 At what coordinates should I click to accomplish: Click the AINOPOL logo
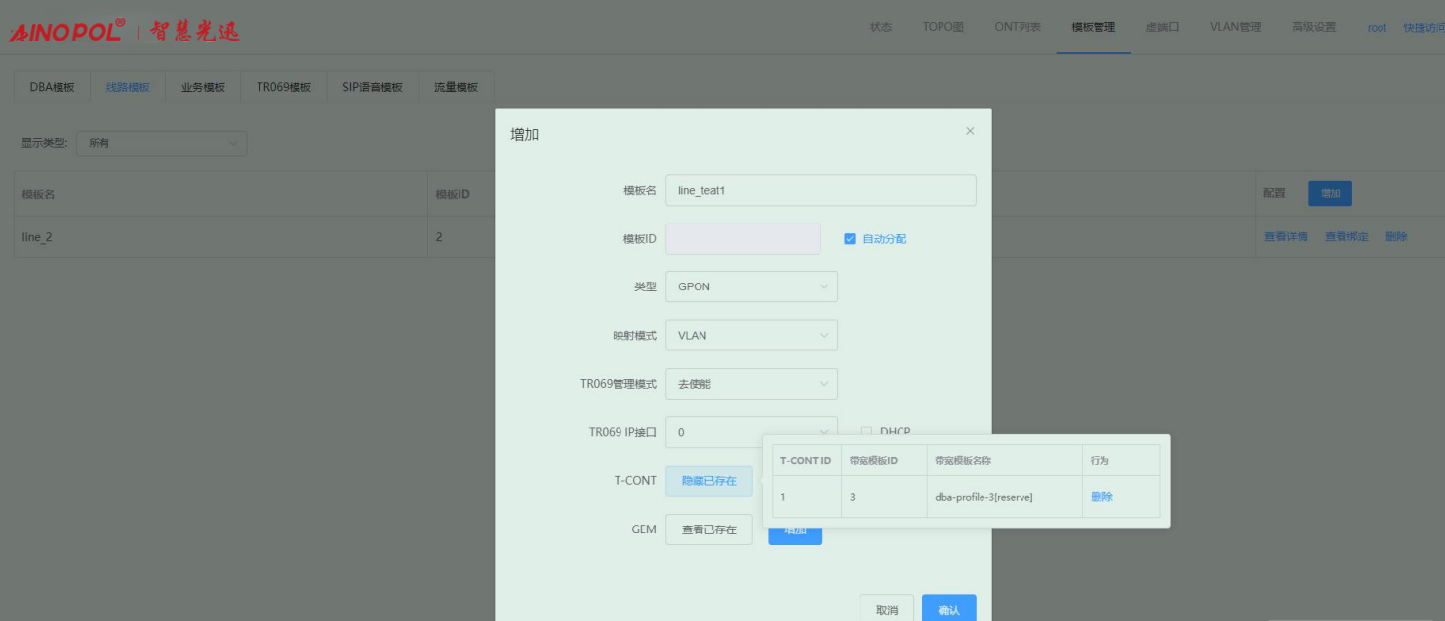click(68, 30)
